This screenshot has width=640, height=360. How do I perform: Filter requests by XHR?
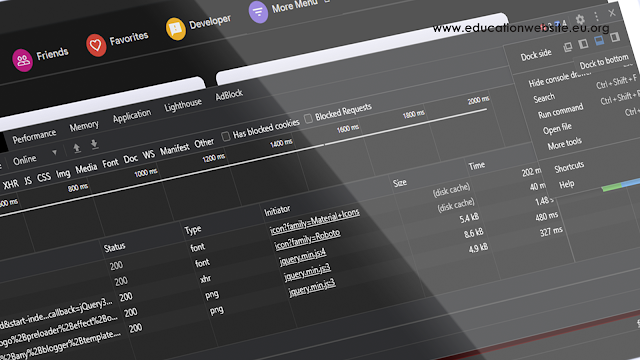11,184
